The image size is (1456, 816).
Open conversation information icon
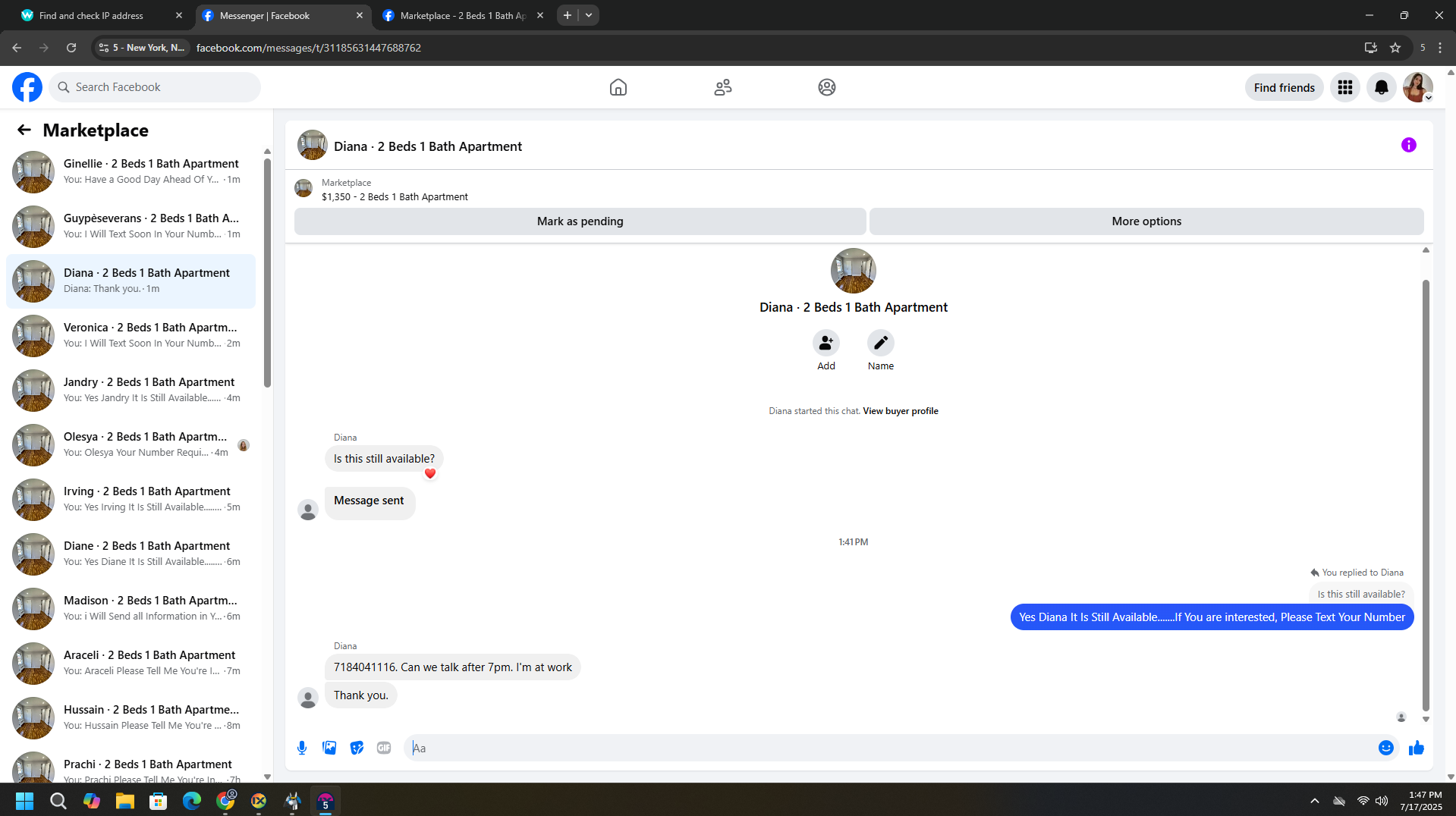(x=1409, y=145)
